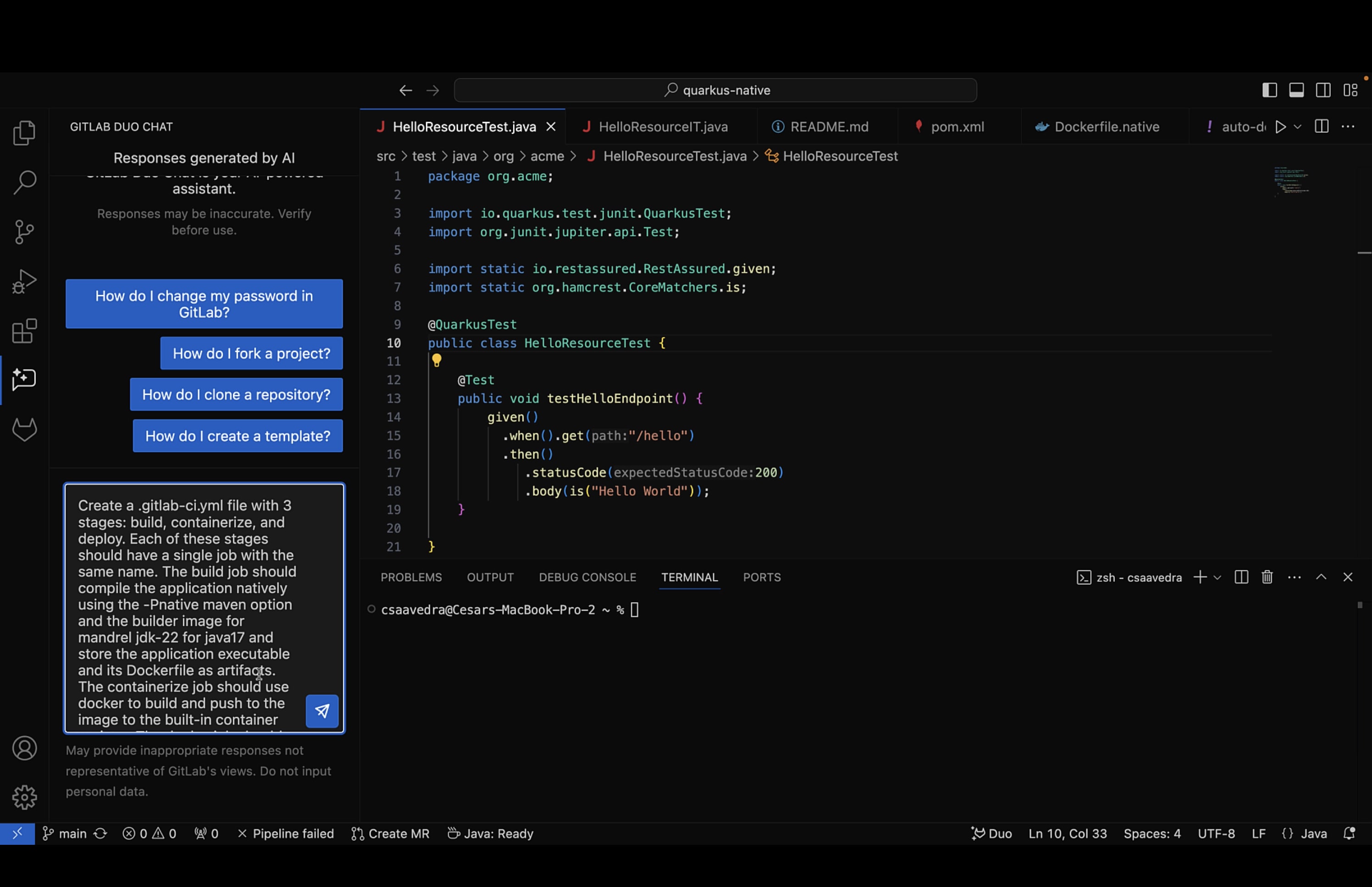The image size is (1372, 887).
Task: Open the GitLab Workflow tanuki icon
Action: 24,430
